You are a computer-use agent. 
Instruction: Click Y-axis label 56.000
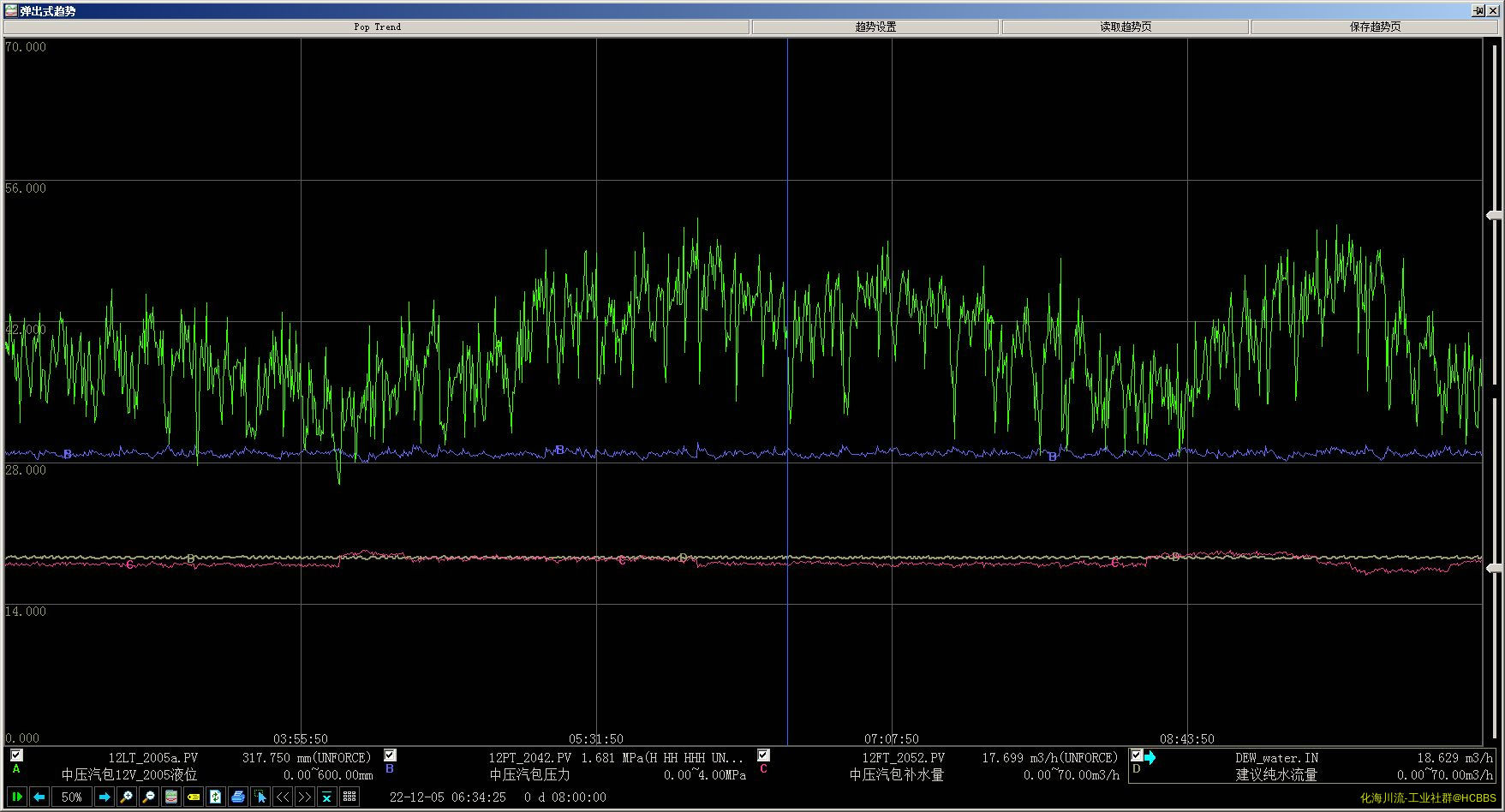26,188
